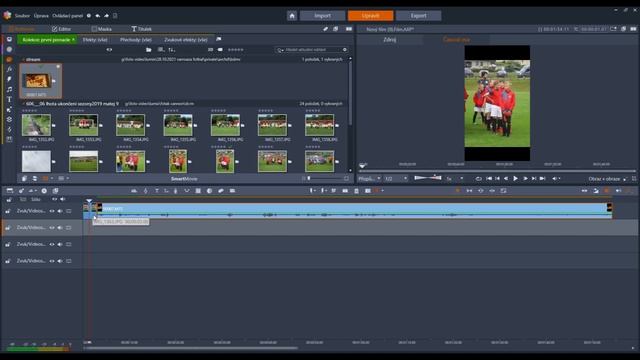Open the preview volume control
Viewport: 640px width, 360px height.
(555, 178)
